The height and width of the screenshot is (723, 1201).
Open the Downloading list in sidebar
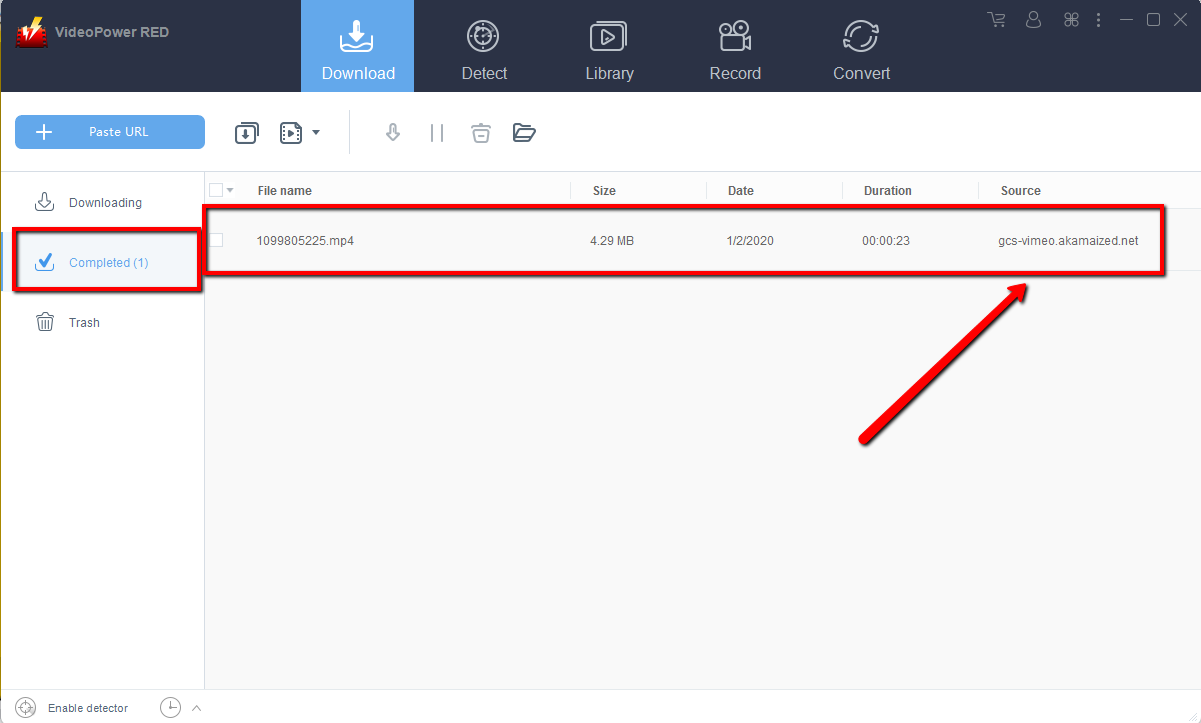point(104,203)
